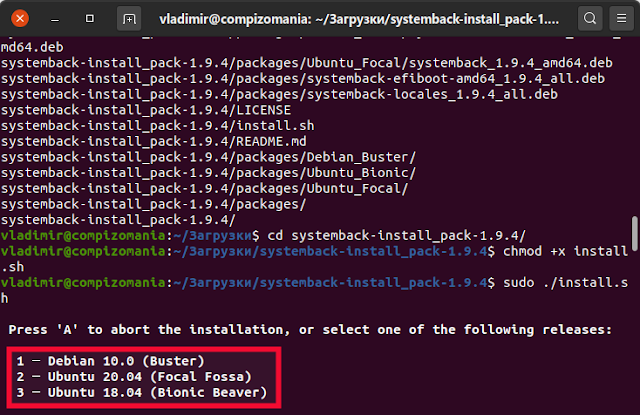The height and width of the screenshot is (415, 640).
Task: Click the line ending in 'packages/Ubuntu_Bionic/'
Action: 208,173
